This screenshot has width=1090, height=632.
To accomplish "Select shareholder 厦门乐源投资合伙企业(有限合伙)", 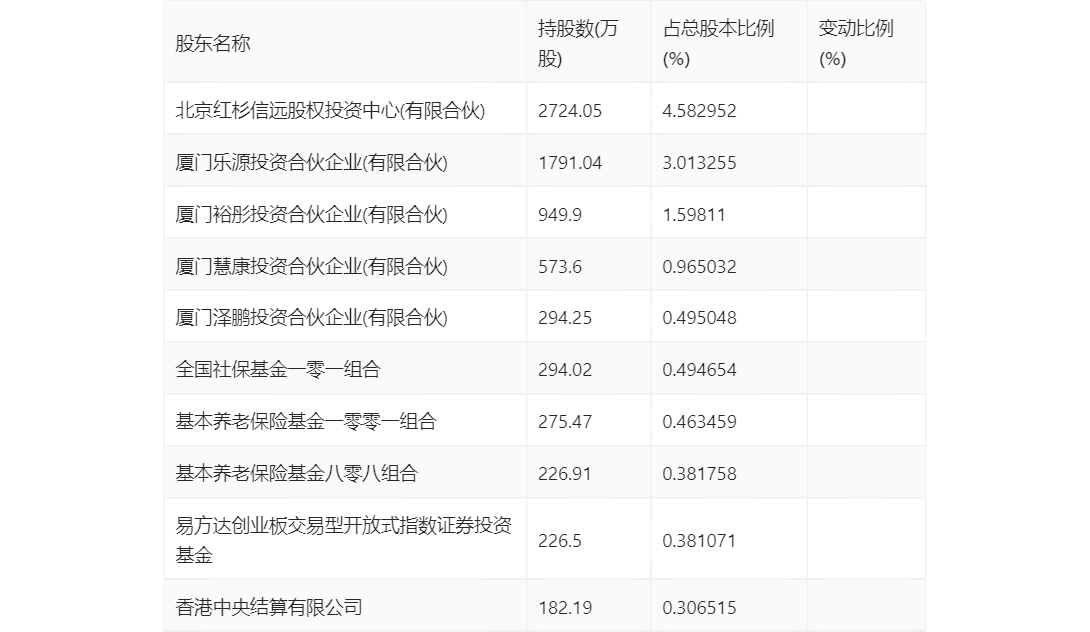I will coord(311,163).
